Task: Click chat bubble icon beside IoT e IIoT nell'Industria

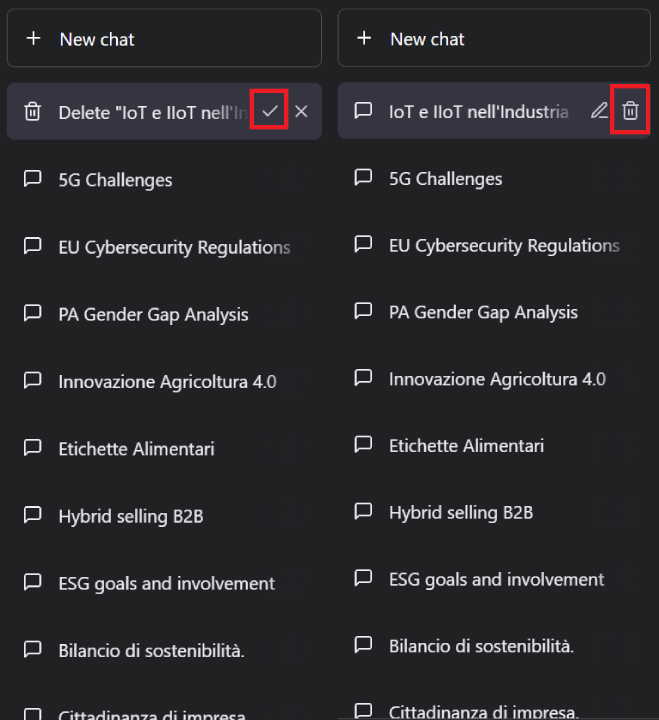Action: pos(364,111)
